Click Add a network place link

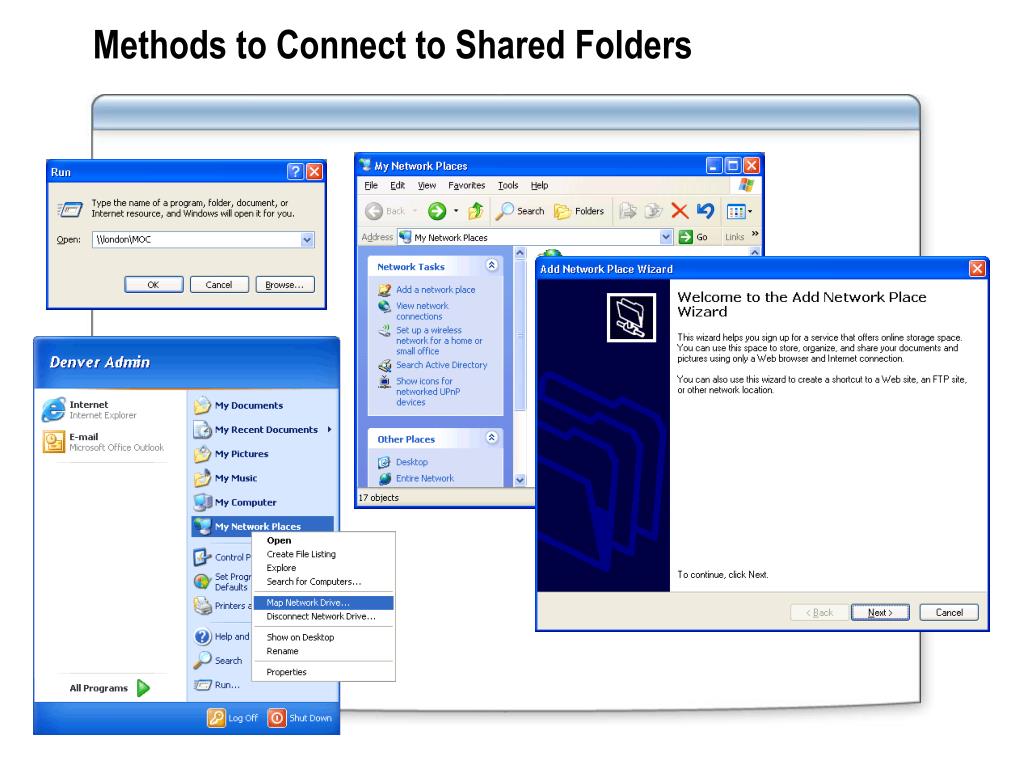[x=436, y=289]
